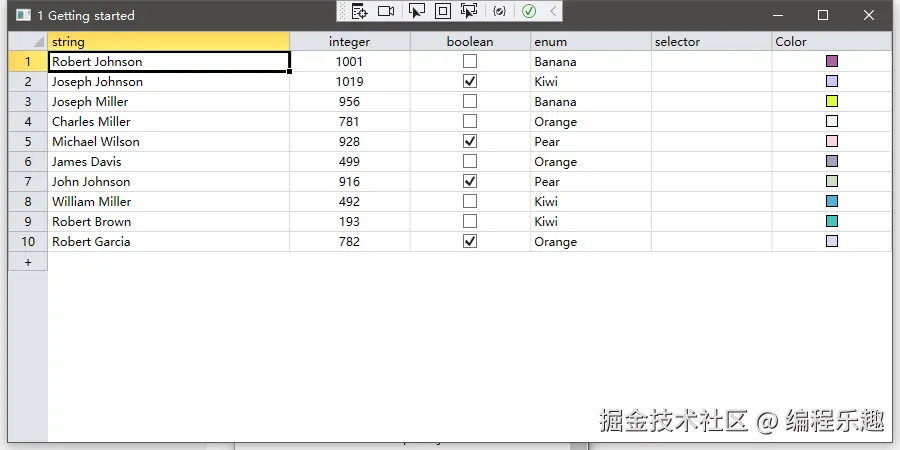Click the video camera icon in debug toolbar
The width and height of the screenshot is (900, 450).
click(x=386, y=11)
